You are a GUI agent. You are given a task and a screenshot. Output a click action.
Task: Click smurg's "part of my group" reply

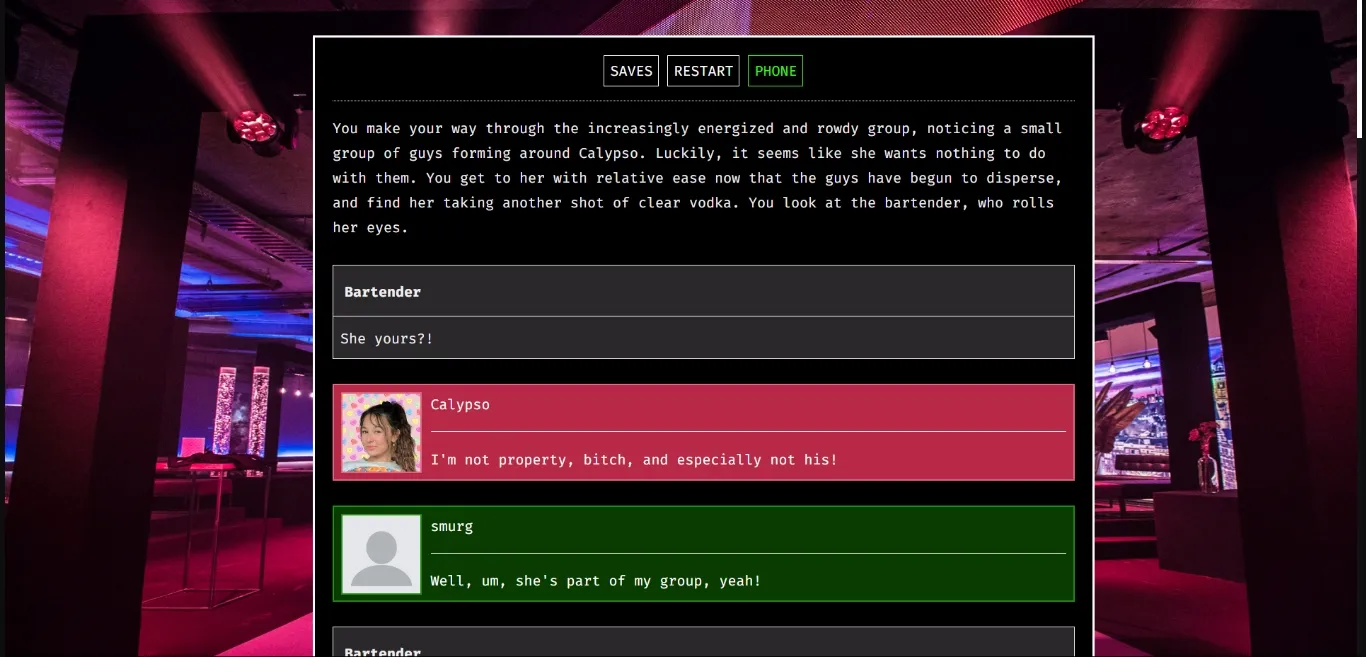(595, 581)
